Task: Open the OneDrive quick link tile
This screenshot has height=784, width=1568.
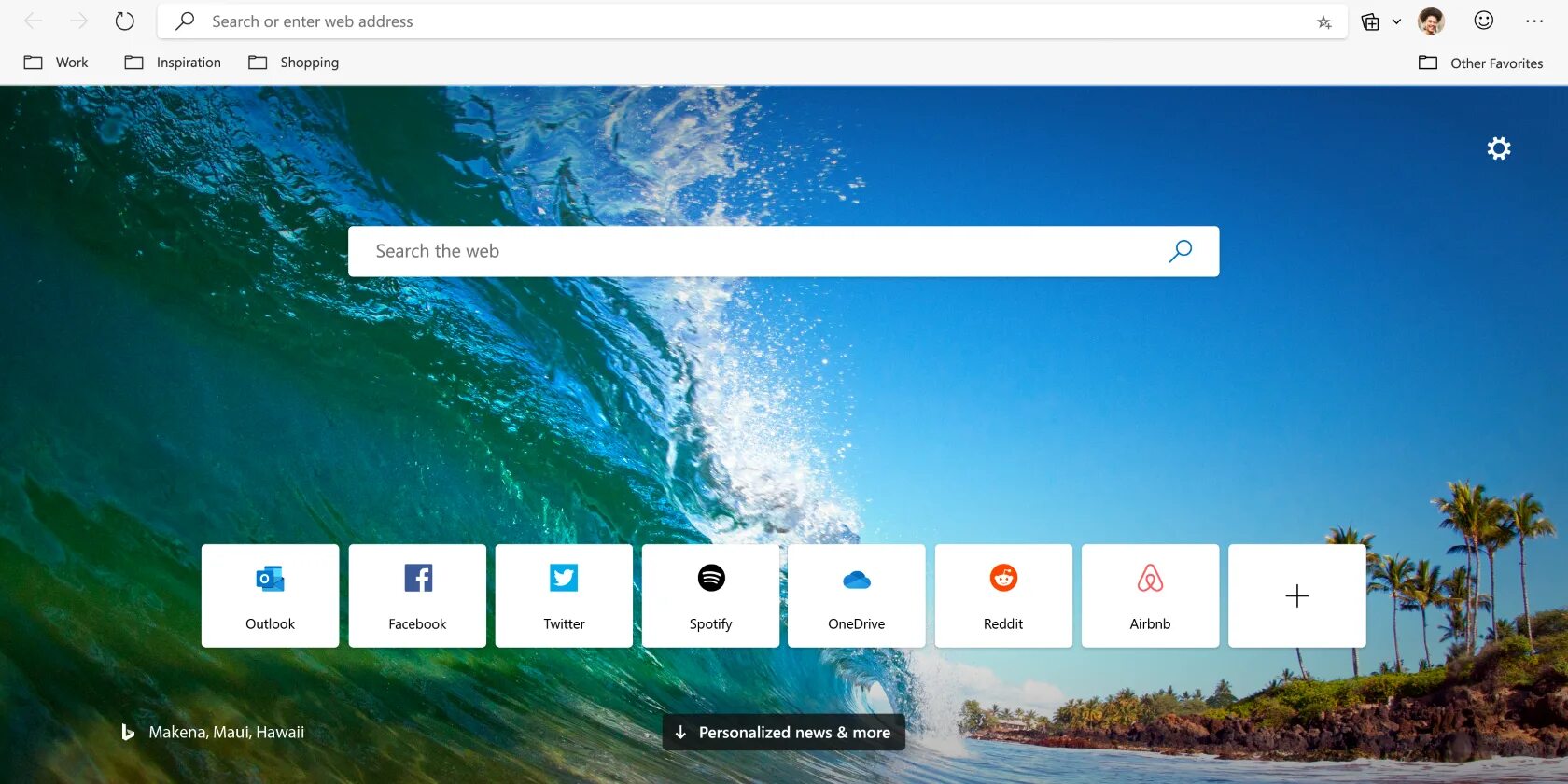Action: pos(857,595)
